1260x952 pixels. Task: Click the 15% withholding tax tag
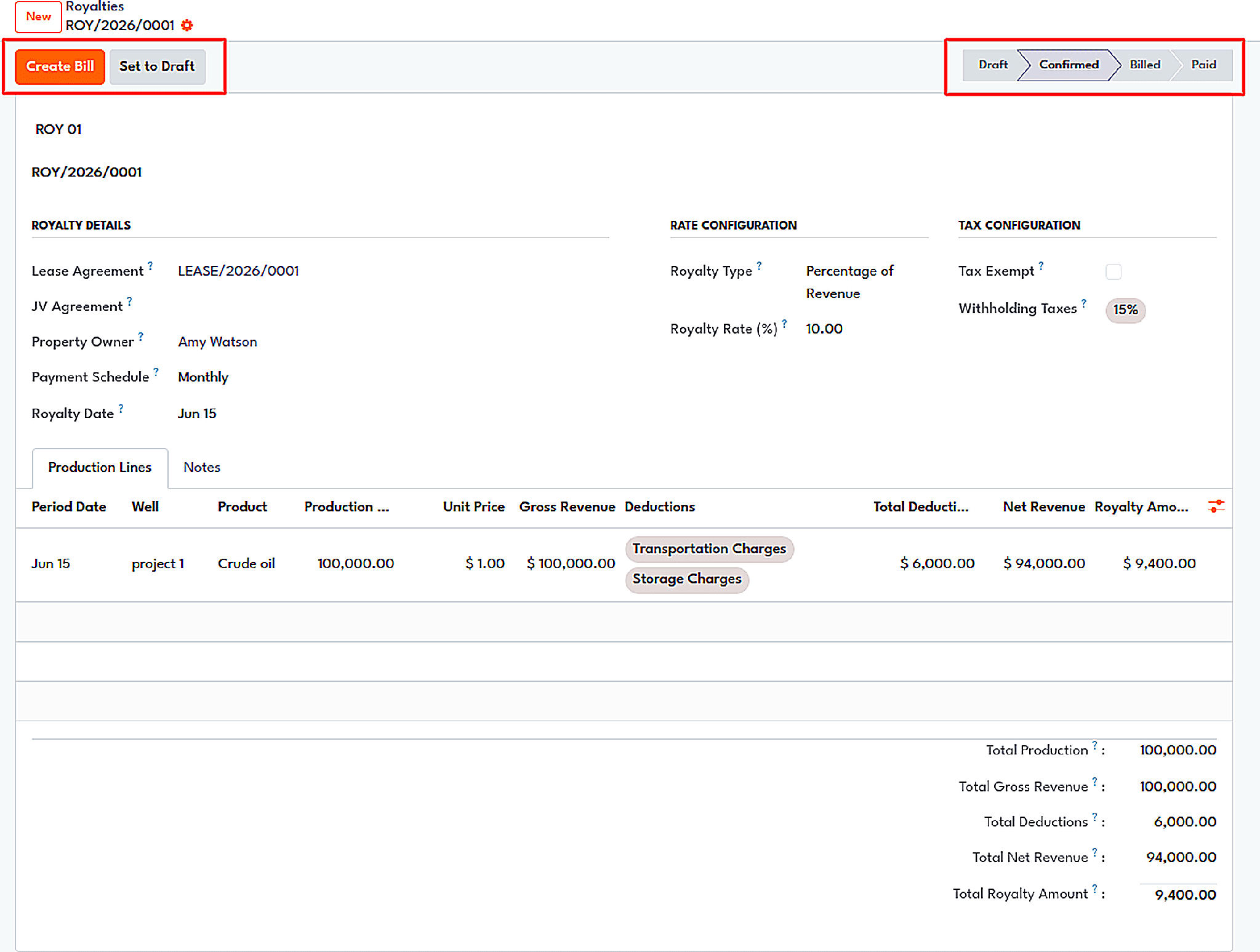(1125, 310)
